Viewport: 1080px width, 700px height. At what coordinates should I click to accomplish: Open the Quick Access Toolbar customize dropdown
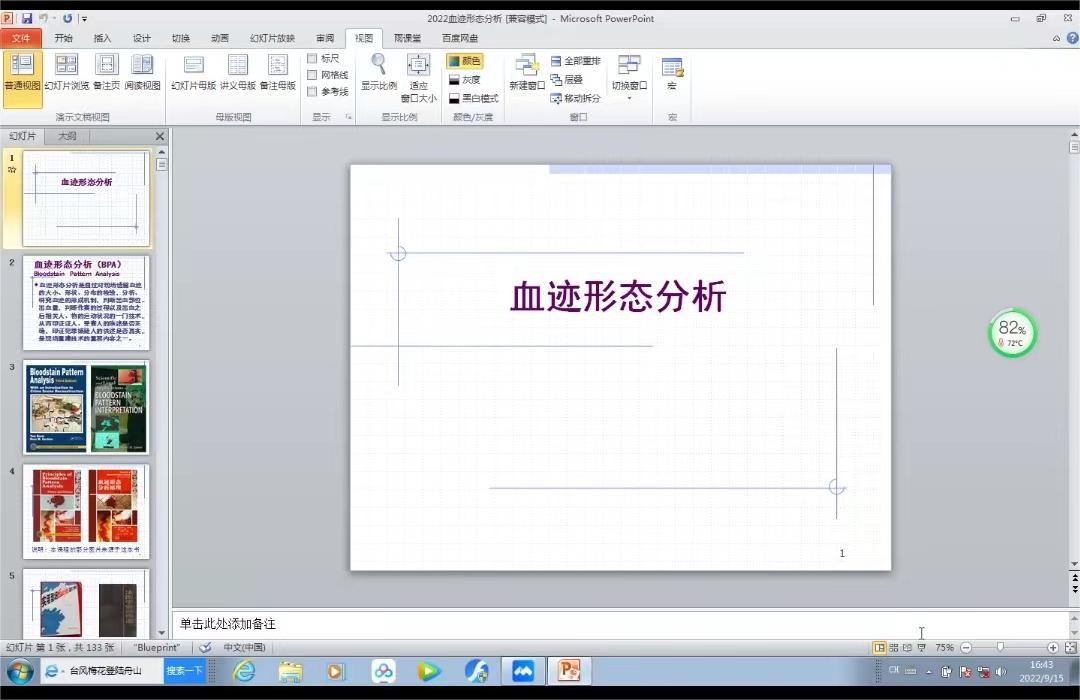85,19
